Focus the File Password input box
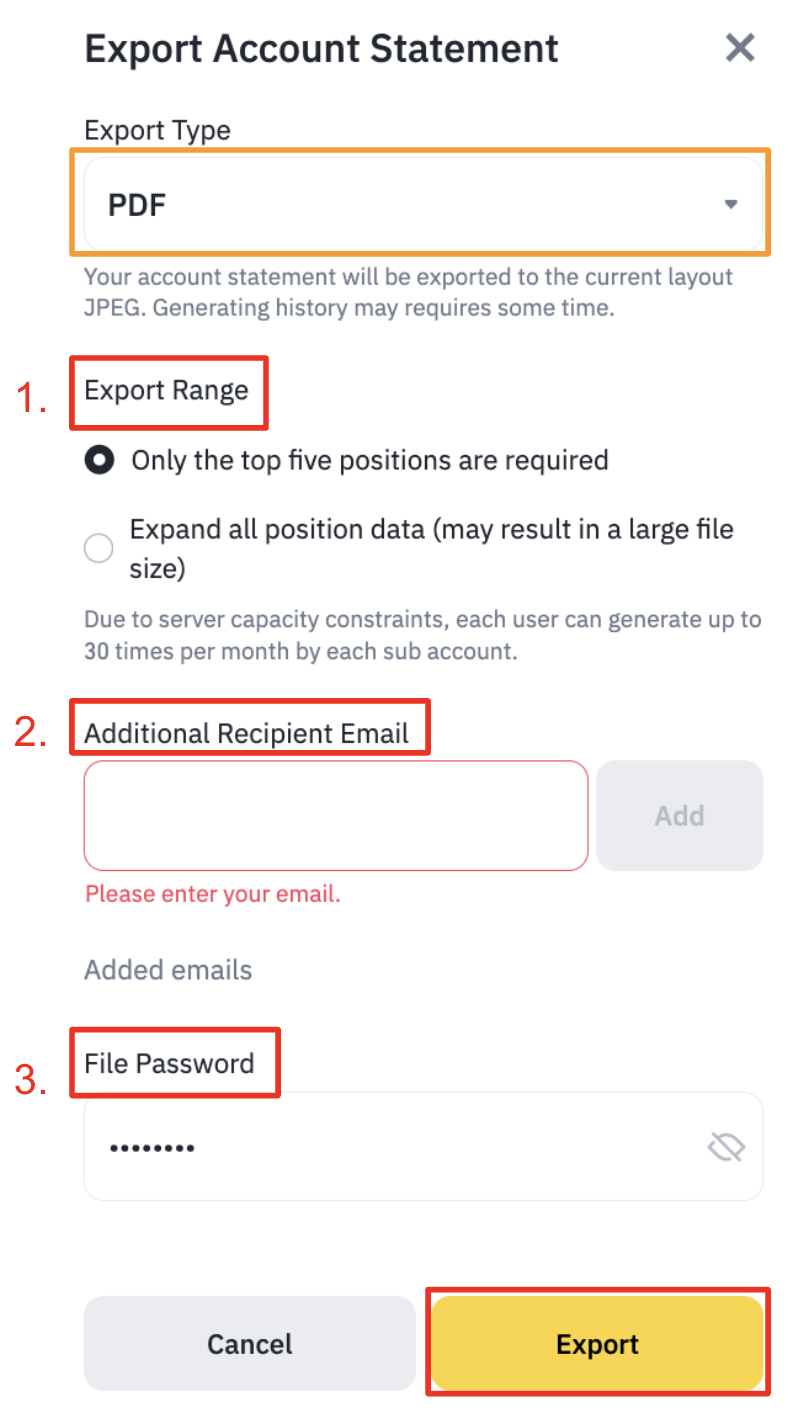This screenshot has height=1426, width=802. pyautogui.click(x=400, y=1146)
